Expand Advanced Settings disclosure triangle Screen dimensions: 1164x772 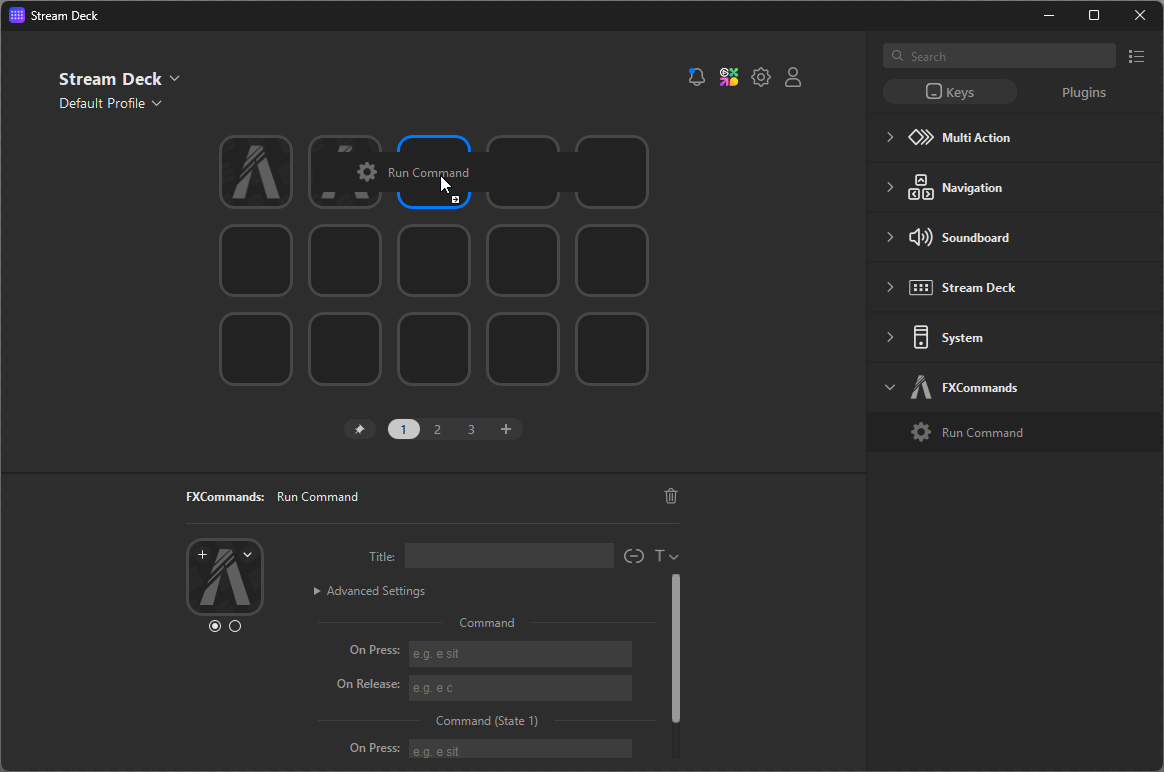317,591
